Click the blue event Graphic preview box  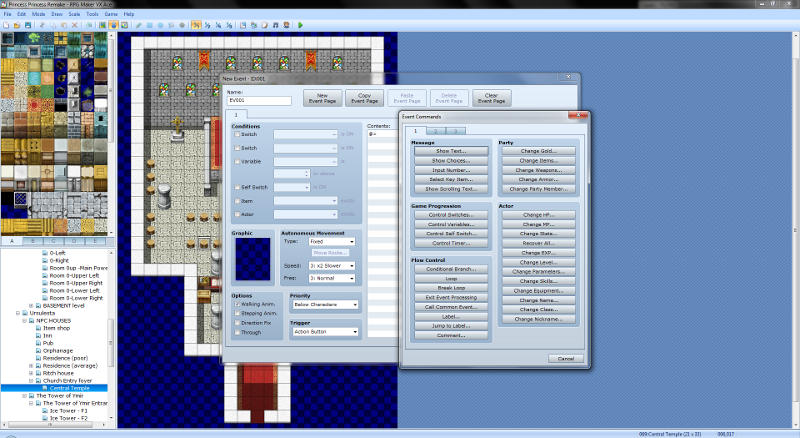pyautogui.click(x=252, y=259)
